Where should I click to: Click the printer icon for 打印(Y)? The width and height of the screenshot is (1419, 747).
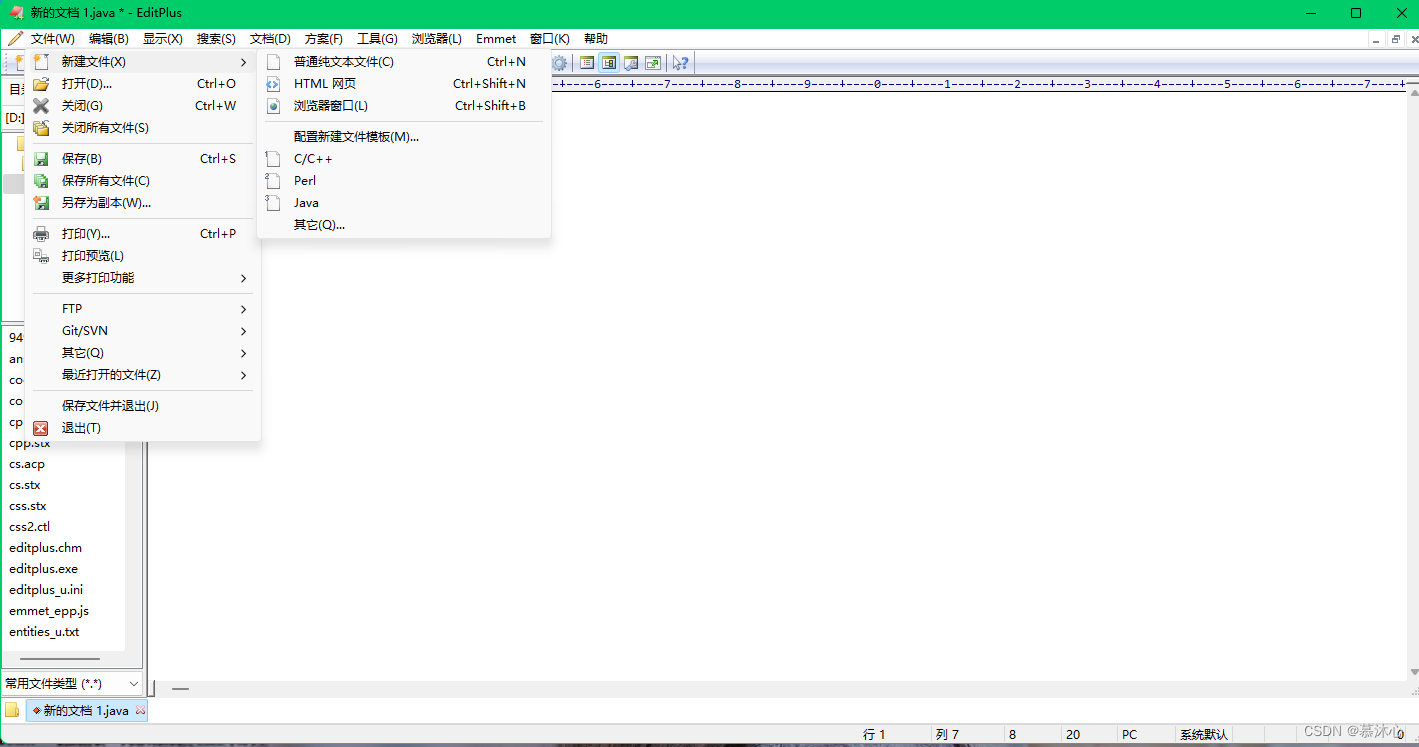41,234
